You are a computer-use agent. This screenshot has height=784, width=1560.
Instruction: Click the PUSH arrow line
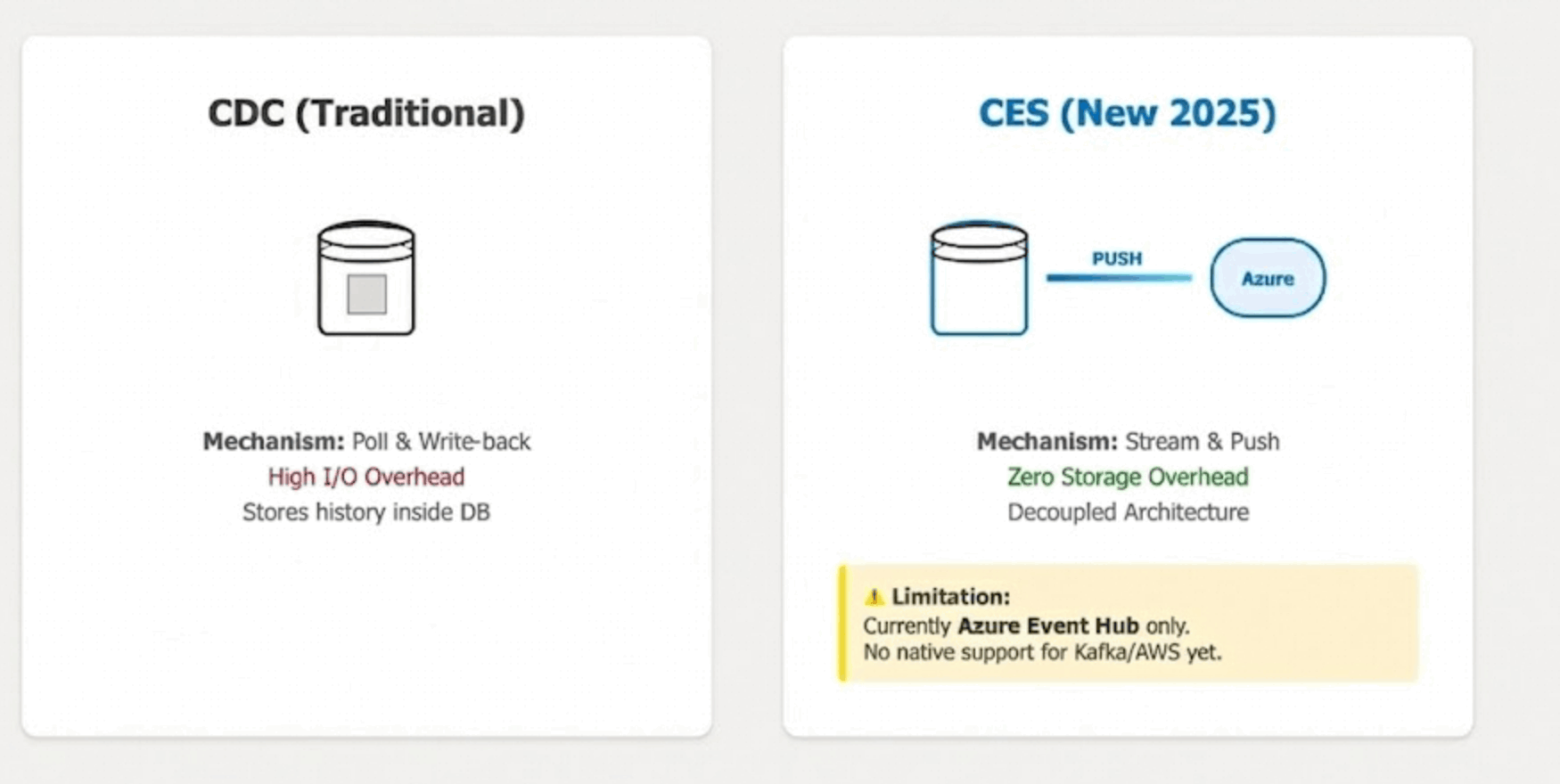click(1119, 278)
